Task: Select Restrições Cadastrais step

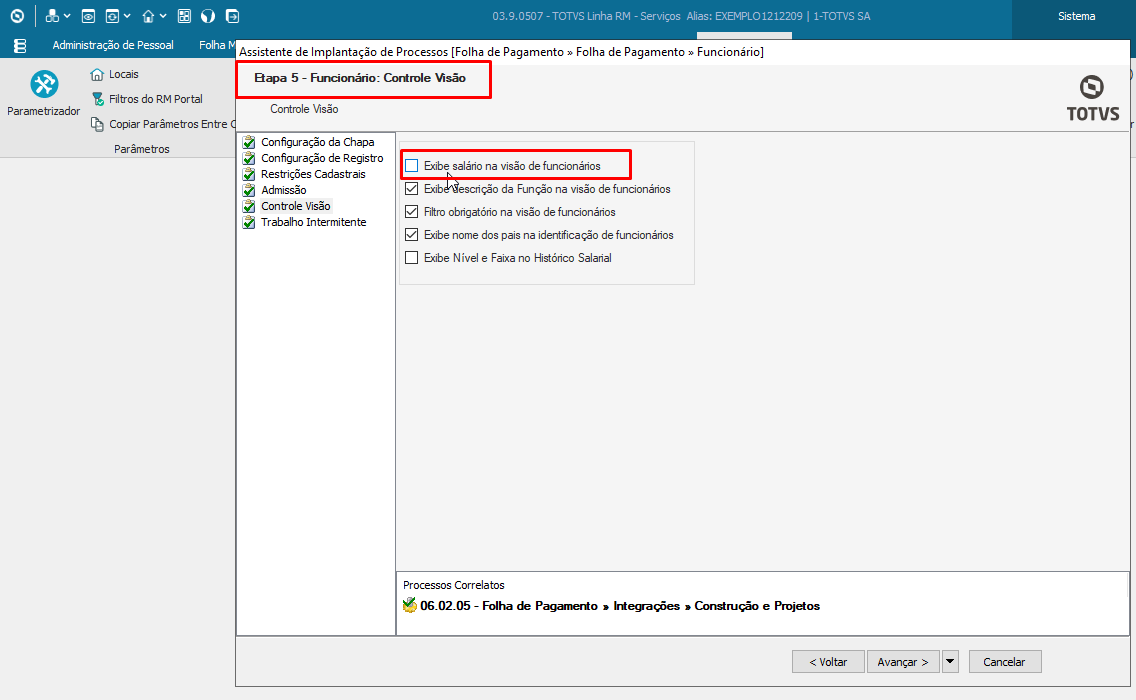Action: 313,174
